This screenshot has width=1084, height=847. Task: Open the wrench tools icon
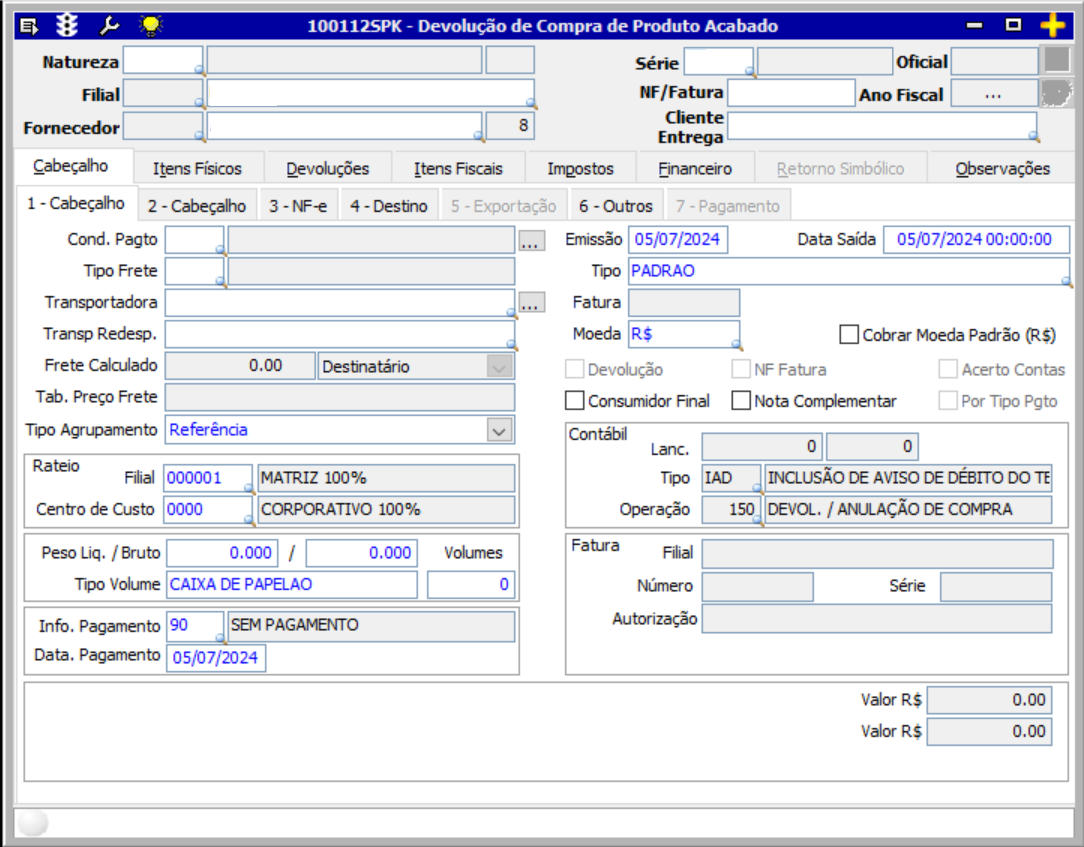point(109,26)
